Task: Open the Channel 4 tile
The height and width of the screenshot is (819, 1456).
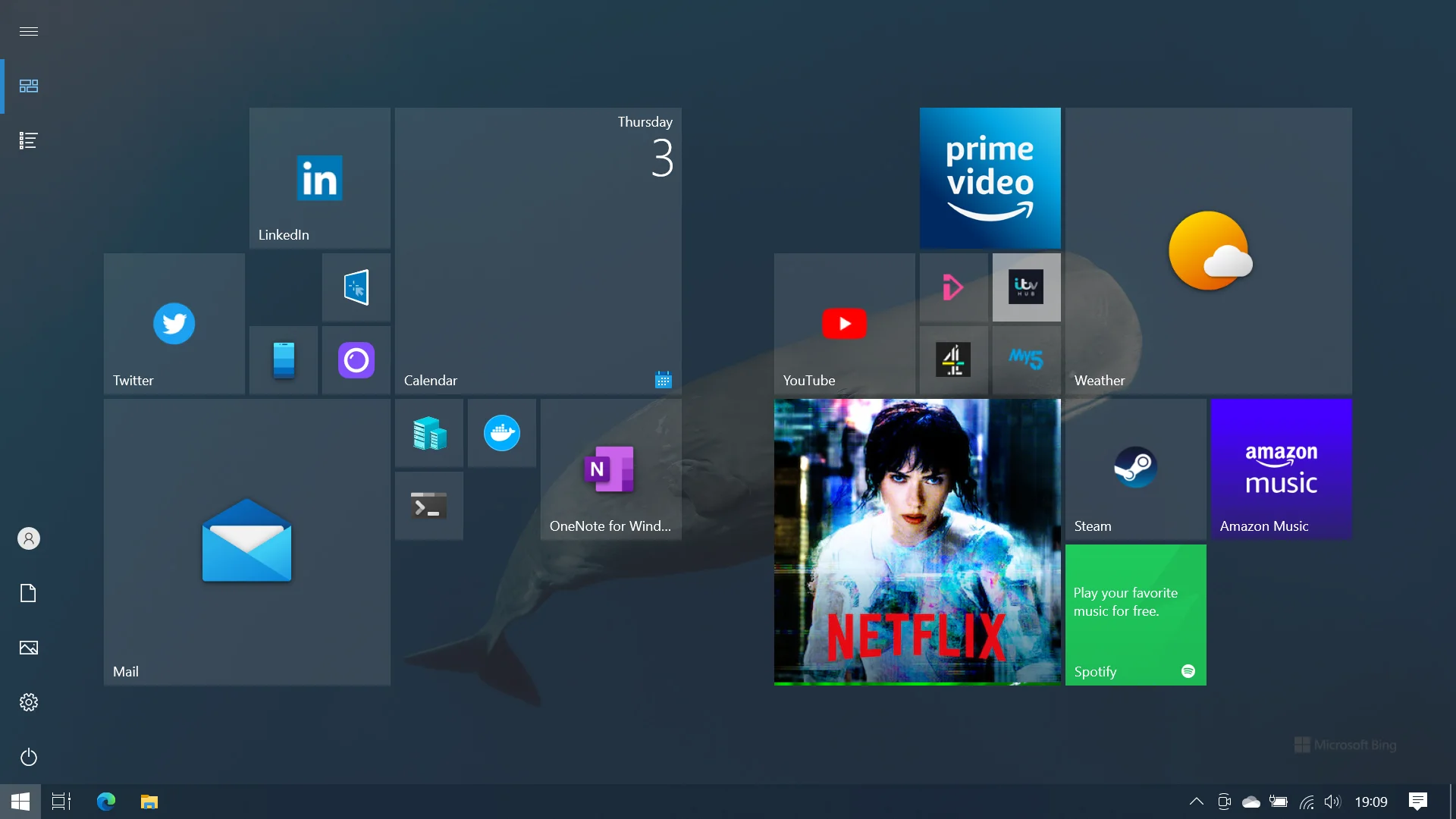Action: (x=953, y=359)
